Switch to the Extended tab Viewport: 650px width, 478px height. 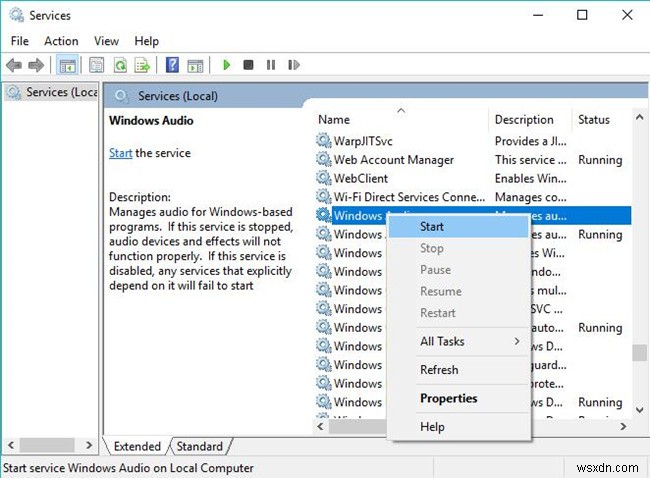[137, 446]
